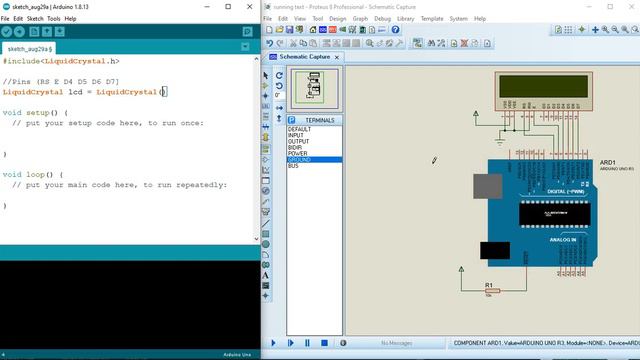
Task: Click Proteus New Project icon
Action: point(269,30)
